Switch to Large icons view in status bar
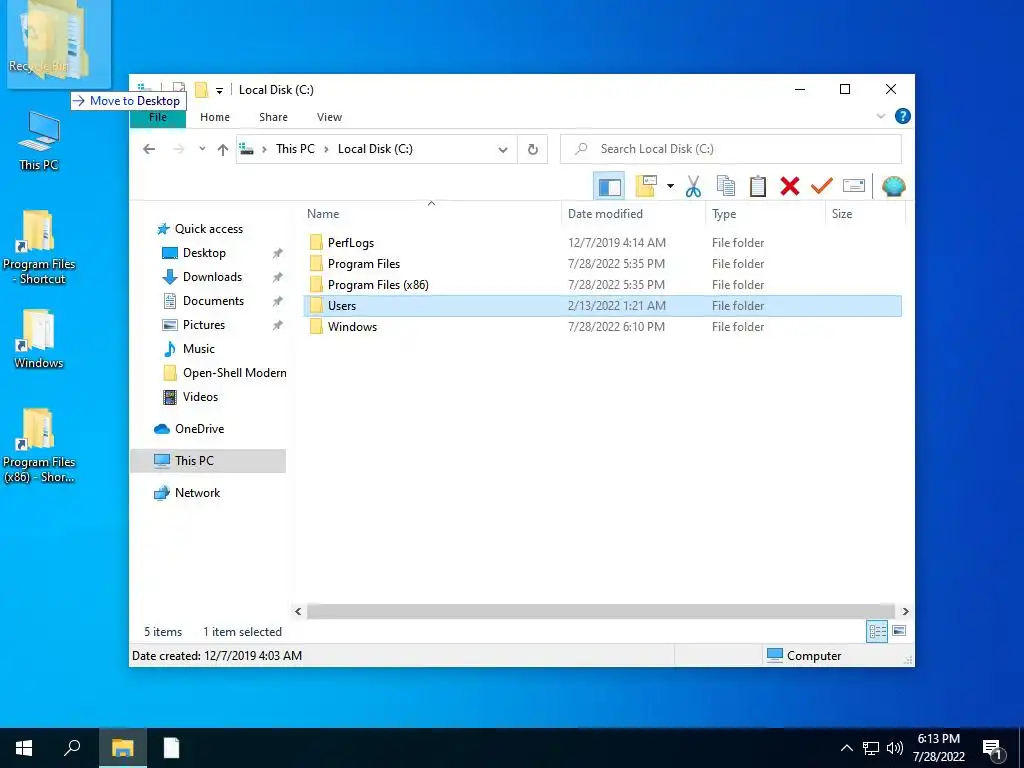 pos(899,632)
